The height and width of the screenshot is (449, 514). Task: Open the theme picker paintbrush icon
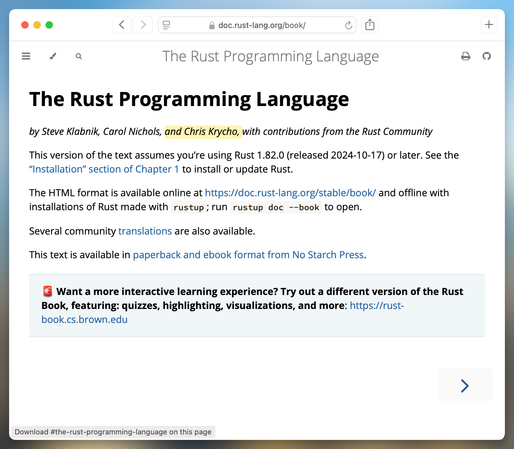click(x=53, y=56)
